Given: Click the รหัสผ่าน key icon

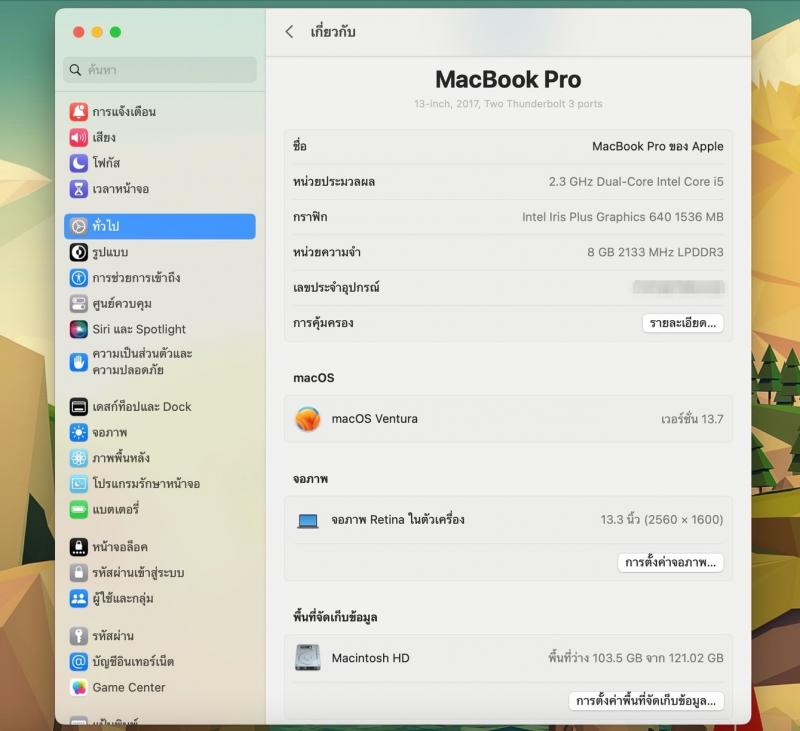Looking at the screenshot, I should pyautogui.click(x=79, y=636).
